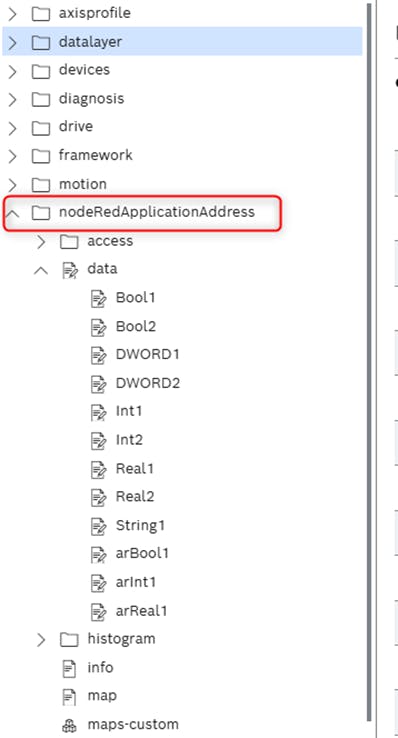Expand the axisprofile folder chevron
Screen dimensions: 398x738
point(13,14)
